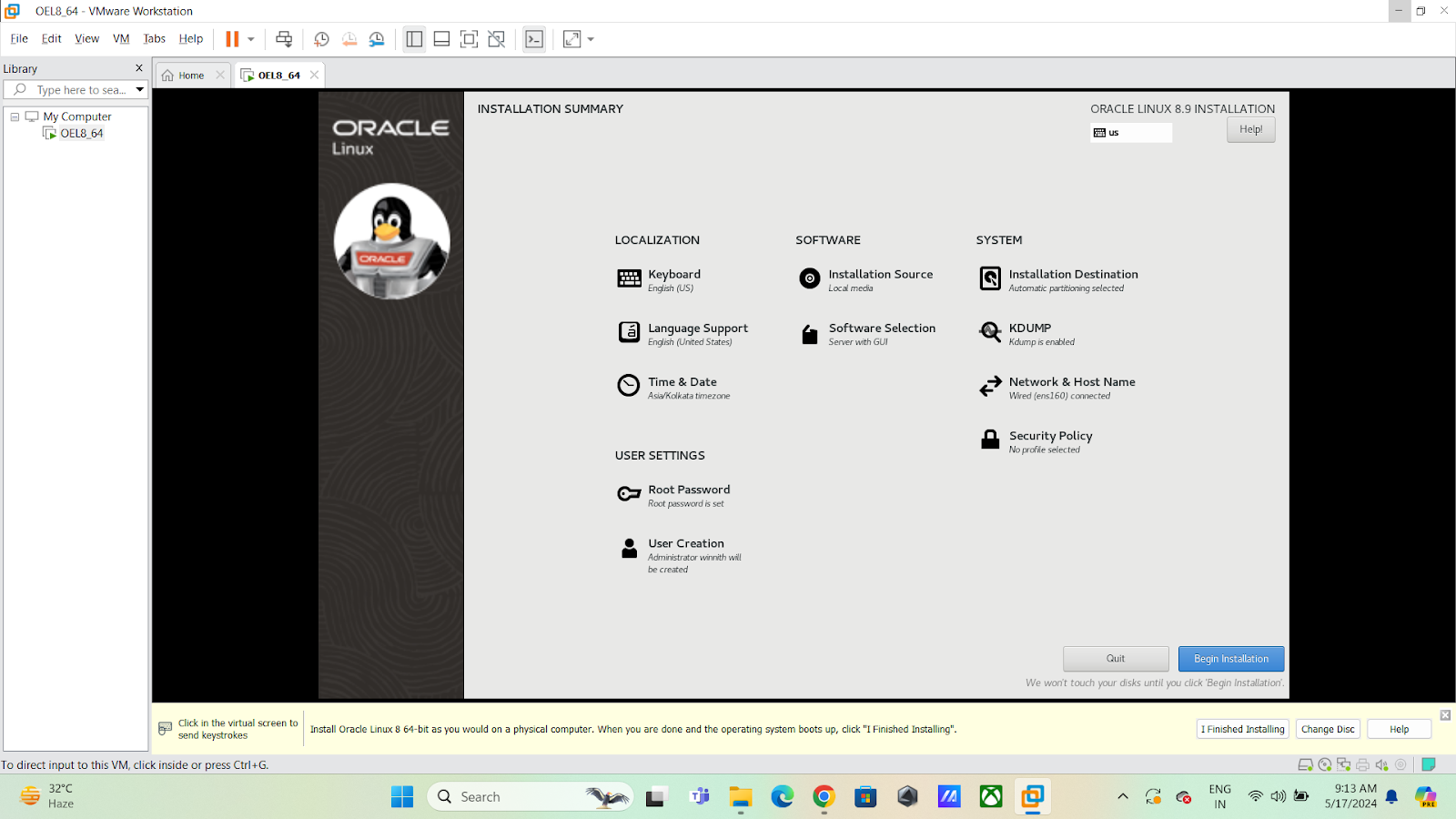This screenshot has height=819, width=1456.
Task: Open Root Password settings
Action: point(673,495)
